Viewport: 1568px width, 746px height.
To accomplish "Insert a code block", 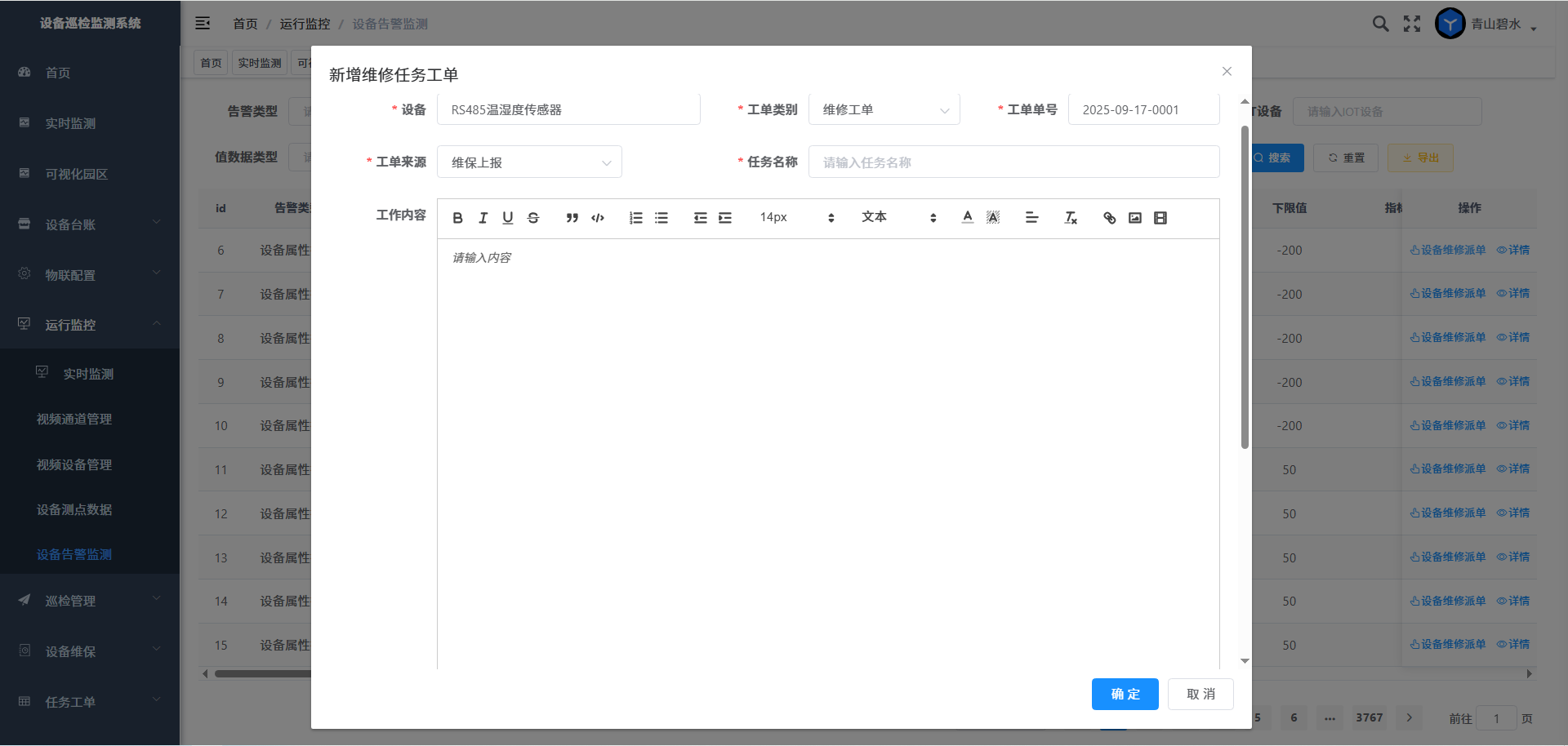I will click(598, 218).
